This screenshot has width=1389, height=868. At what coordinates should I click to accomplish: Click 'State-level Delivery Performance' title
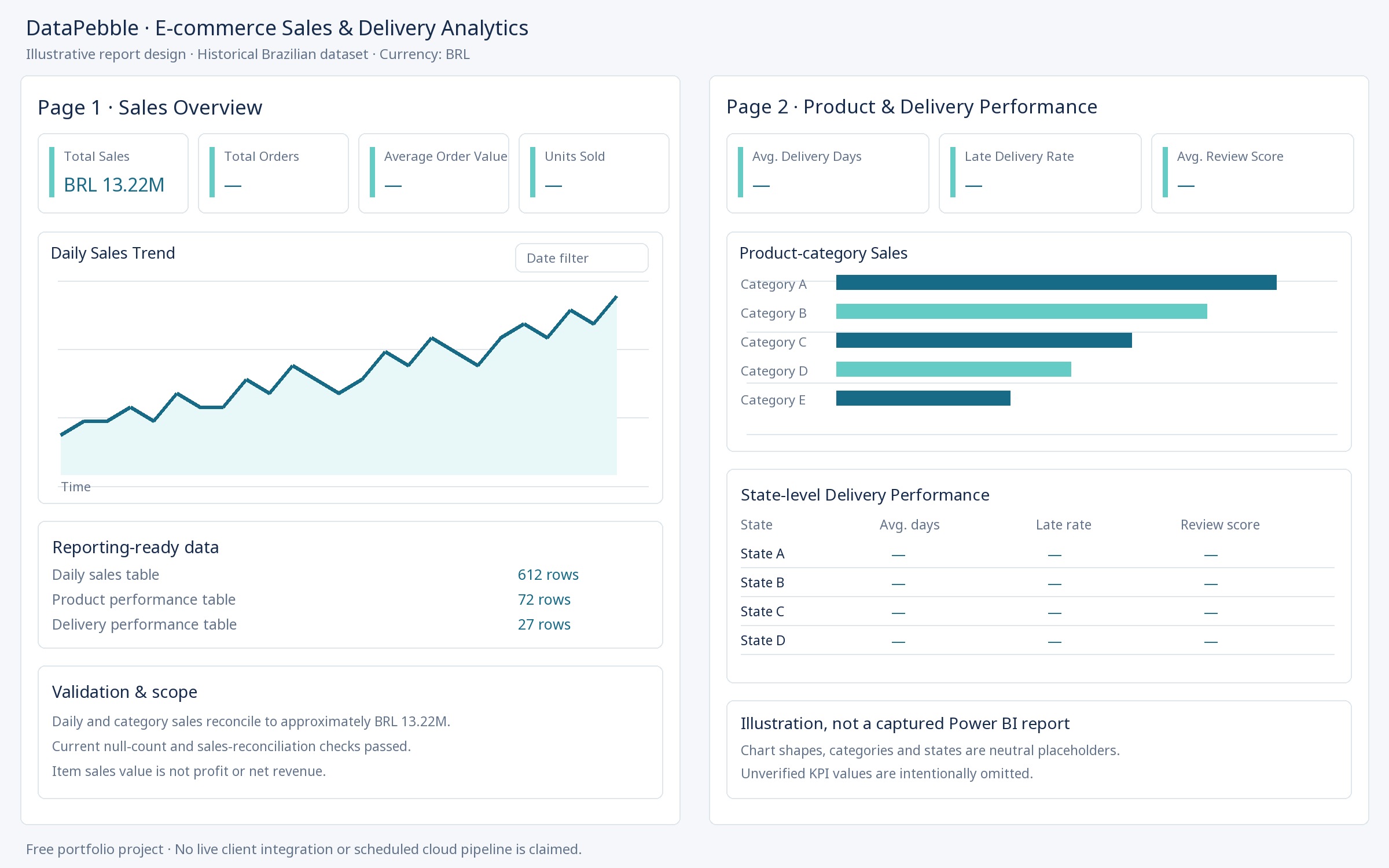point(865,495)
